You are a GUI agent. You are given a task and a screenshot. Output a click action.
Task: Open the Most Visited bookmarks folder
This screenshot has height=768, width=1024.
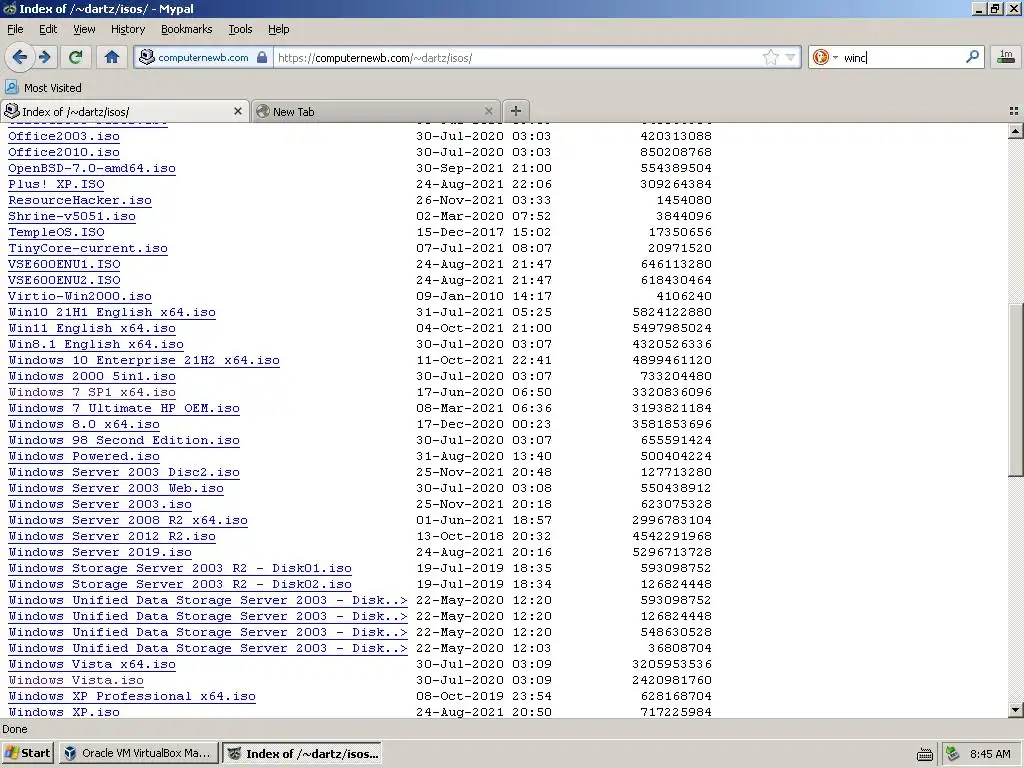point(43,88)
